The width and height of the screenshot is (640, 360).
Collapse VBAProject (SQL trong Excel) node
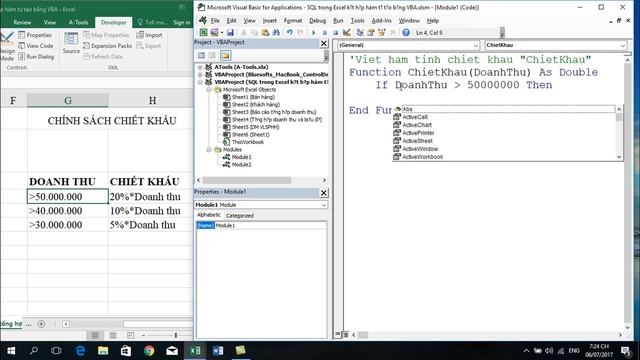coord(200,82)
